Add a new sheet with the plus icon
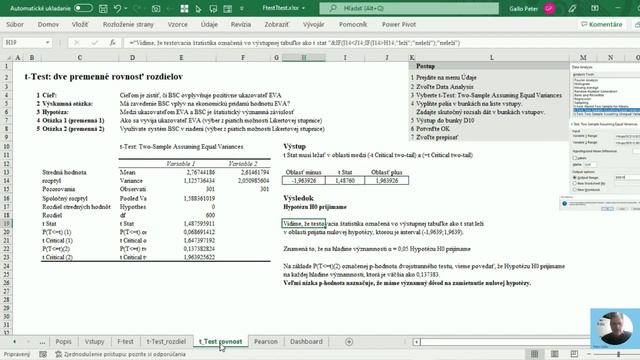 pyautogui.click(x=349, y=342)
